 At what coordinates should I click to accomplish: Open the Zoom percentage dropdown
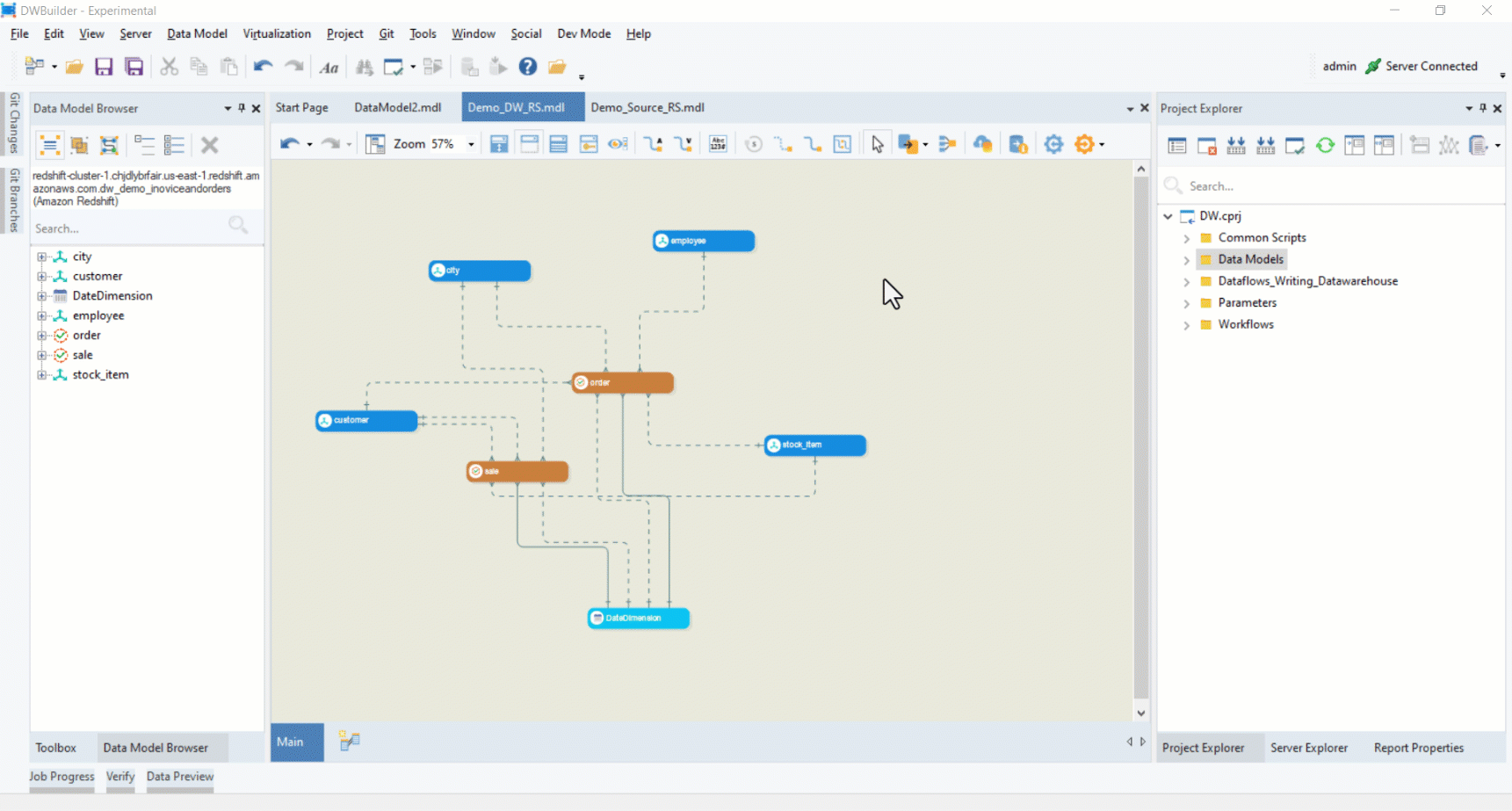point(471,144)
